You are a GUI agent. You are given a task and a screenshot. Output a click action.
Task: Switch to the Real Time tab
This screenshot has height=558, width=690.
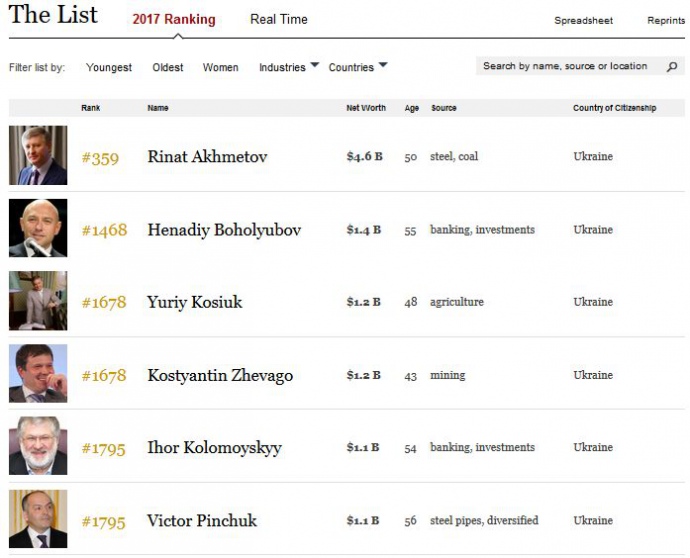[279, 20]
